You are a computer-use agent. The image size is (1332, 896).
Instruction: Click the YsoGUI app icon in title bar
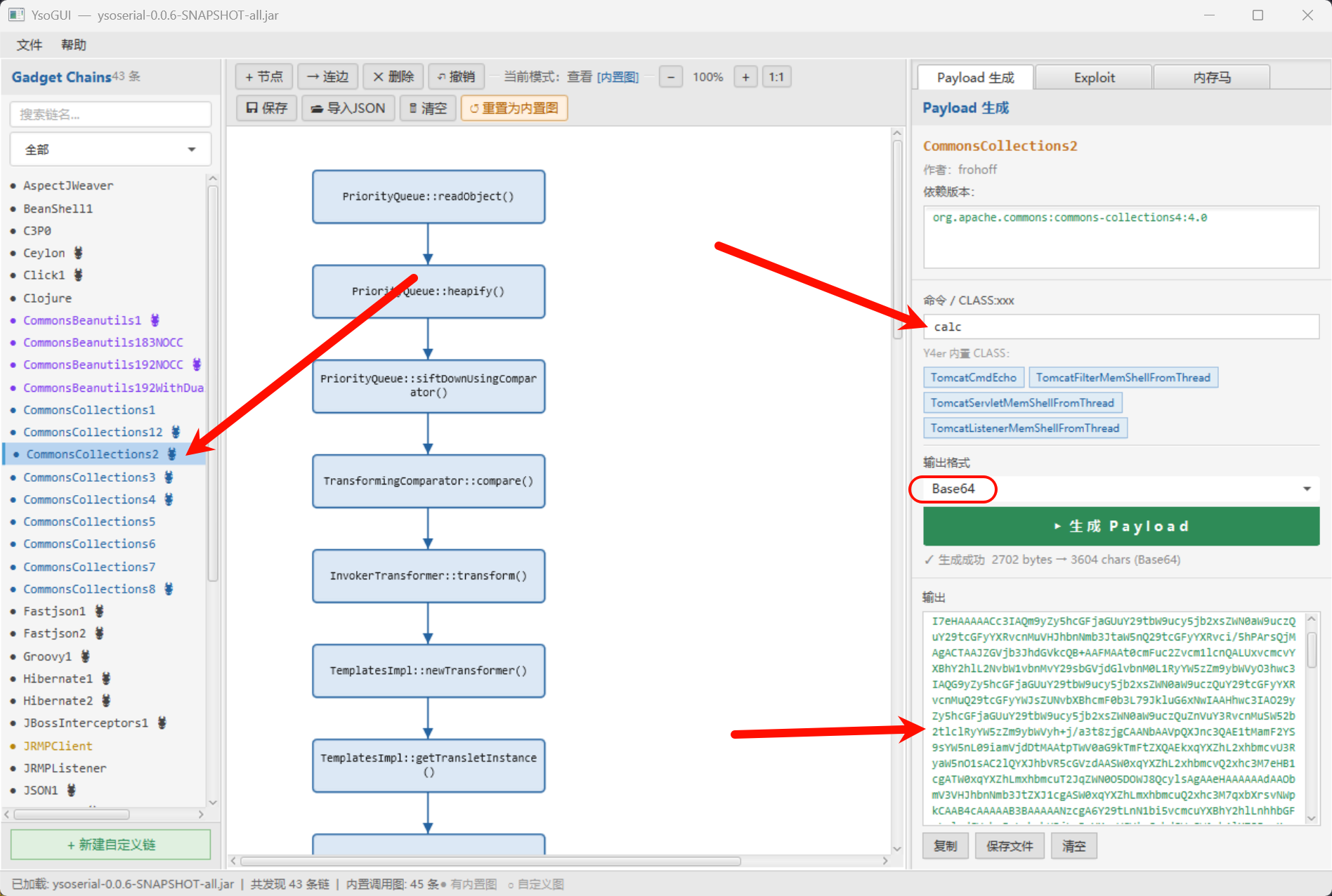point(16,15)
